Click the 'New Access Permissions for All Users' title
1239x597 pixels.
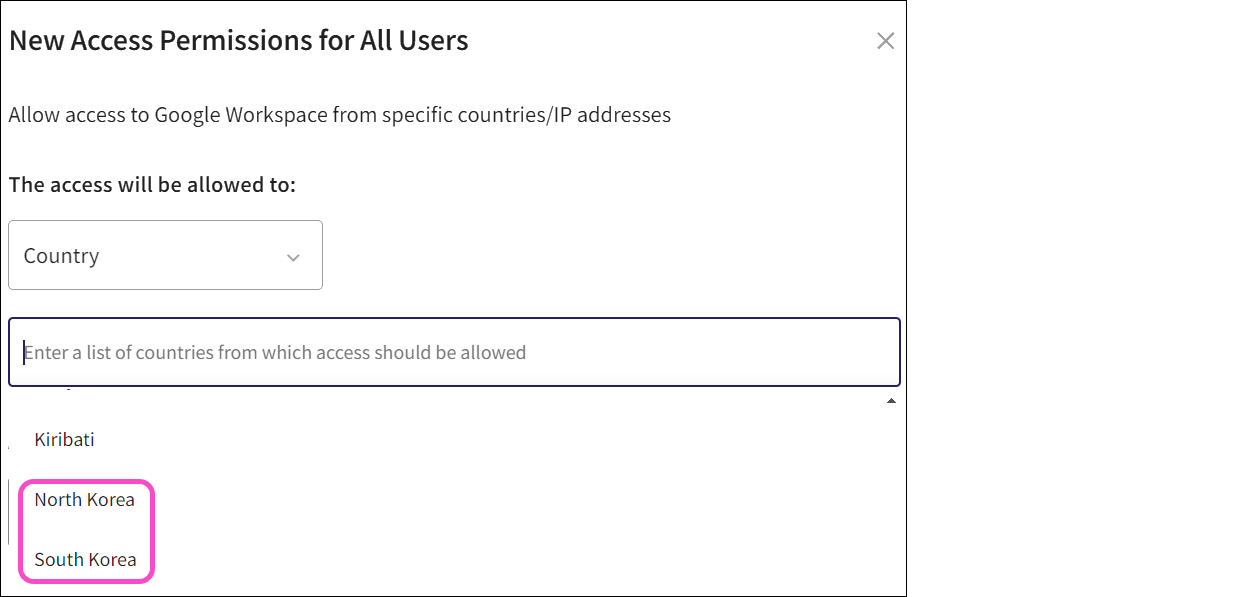click(x=239, y=41)
